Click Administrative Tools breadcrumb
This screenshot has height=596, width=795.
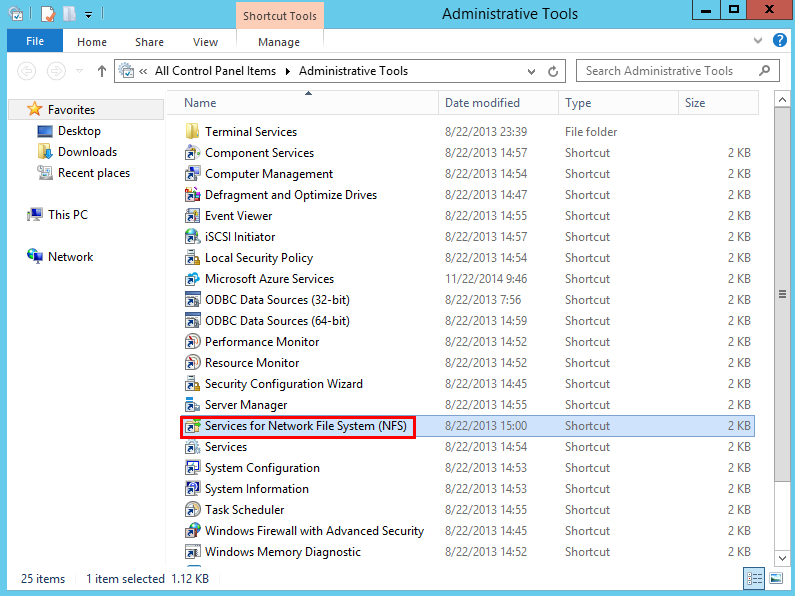tap(353, 71)
